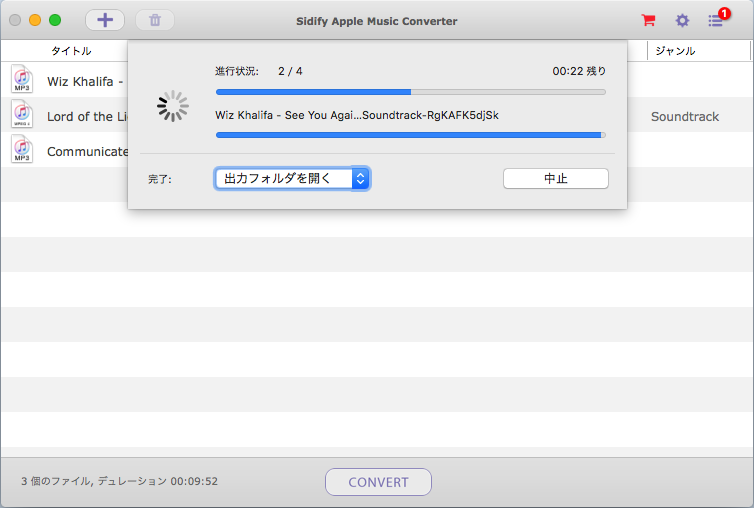Select the Wiz Khalifa track title
Viewport: 754px width, 508px height.
point(85,81)
